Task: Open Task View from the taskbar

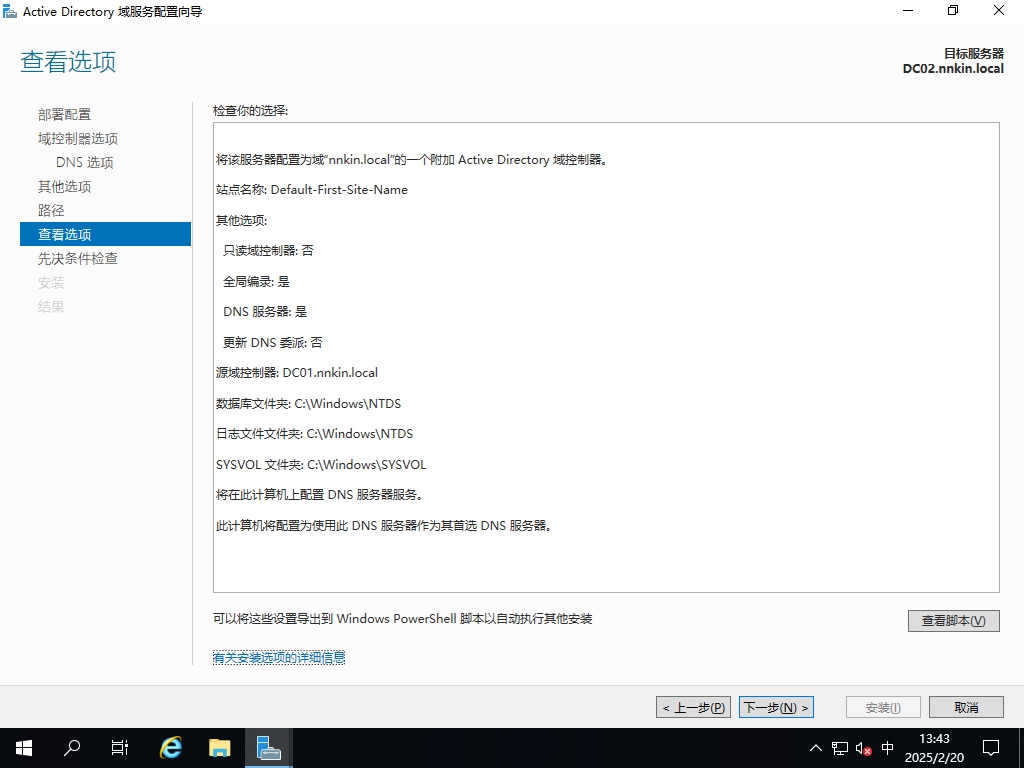Action: (120, 747)
